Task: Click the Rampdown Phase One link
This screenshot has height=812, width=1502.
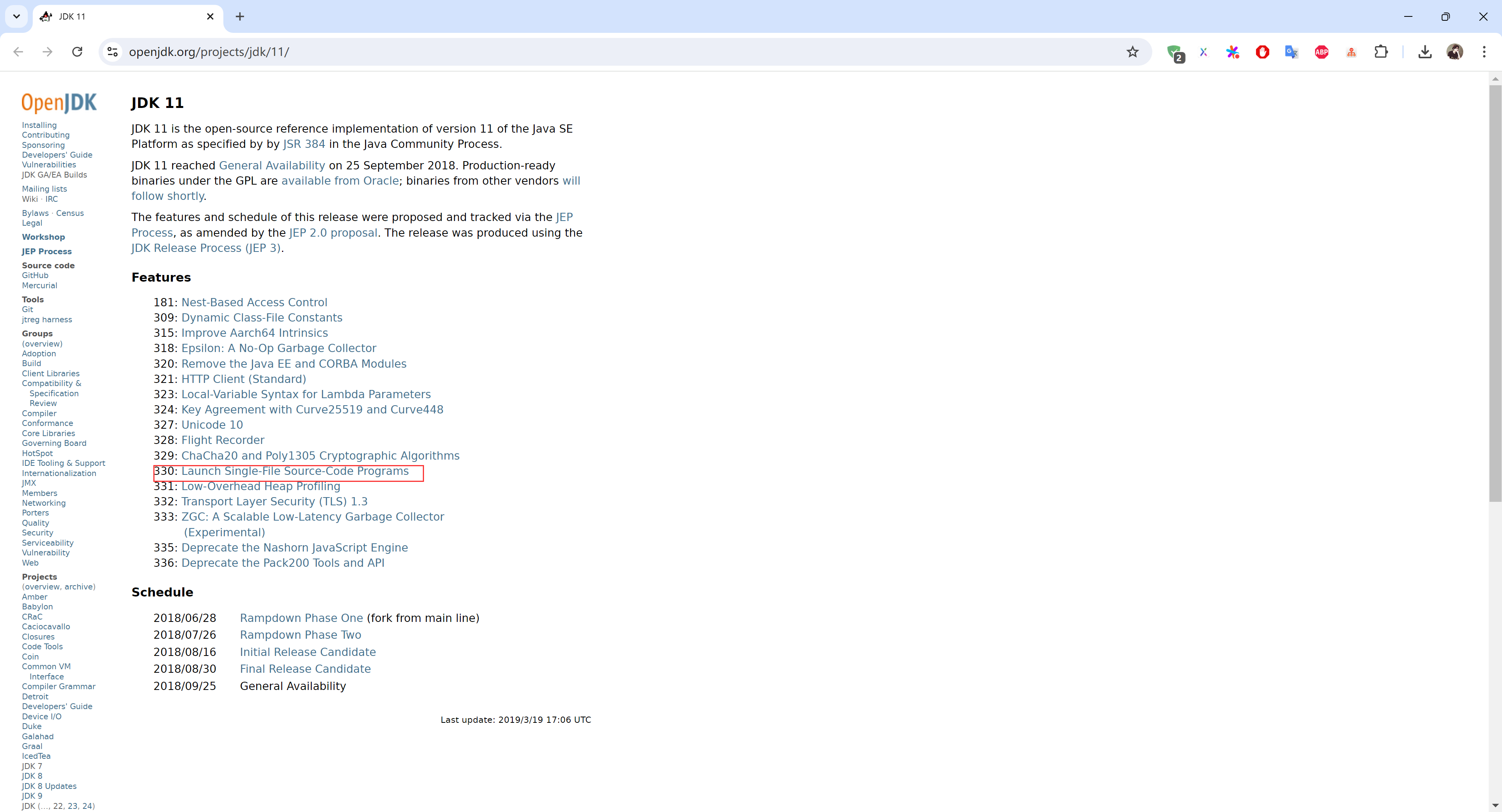Action: [301, 618]
